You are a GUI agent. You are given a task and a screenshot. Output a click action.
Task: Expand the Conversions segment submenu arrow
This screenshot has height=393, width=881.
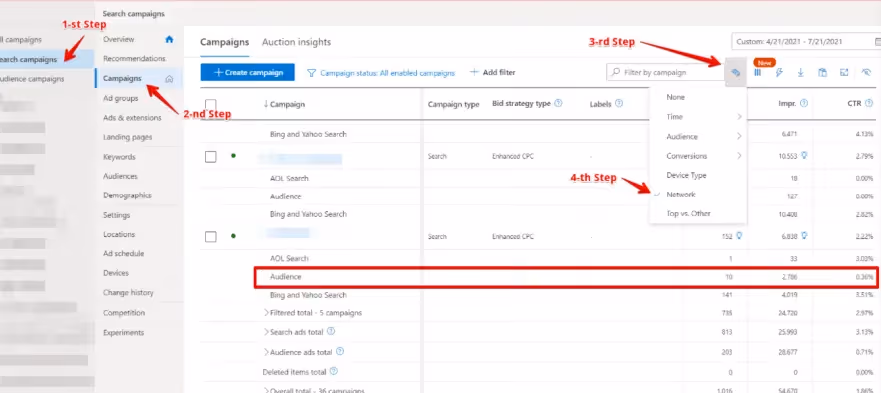click(x=739, y=156)
